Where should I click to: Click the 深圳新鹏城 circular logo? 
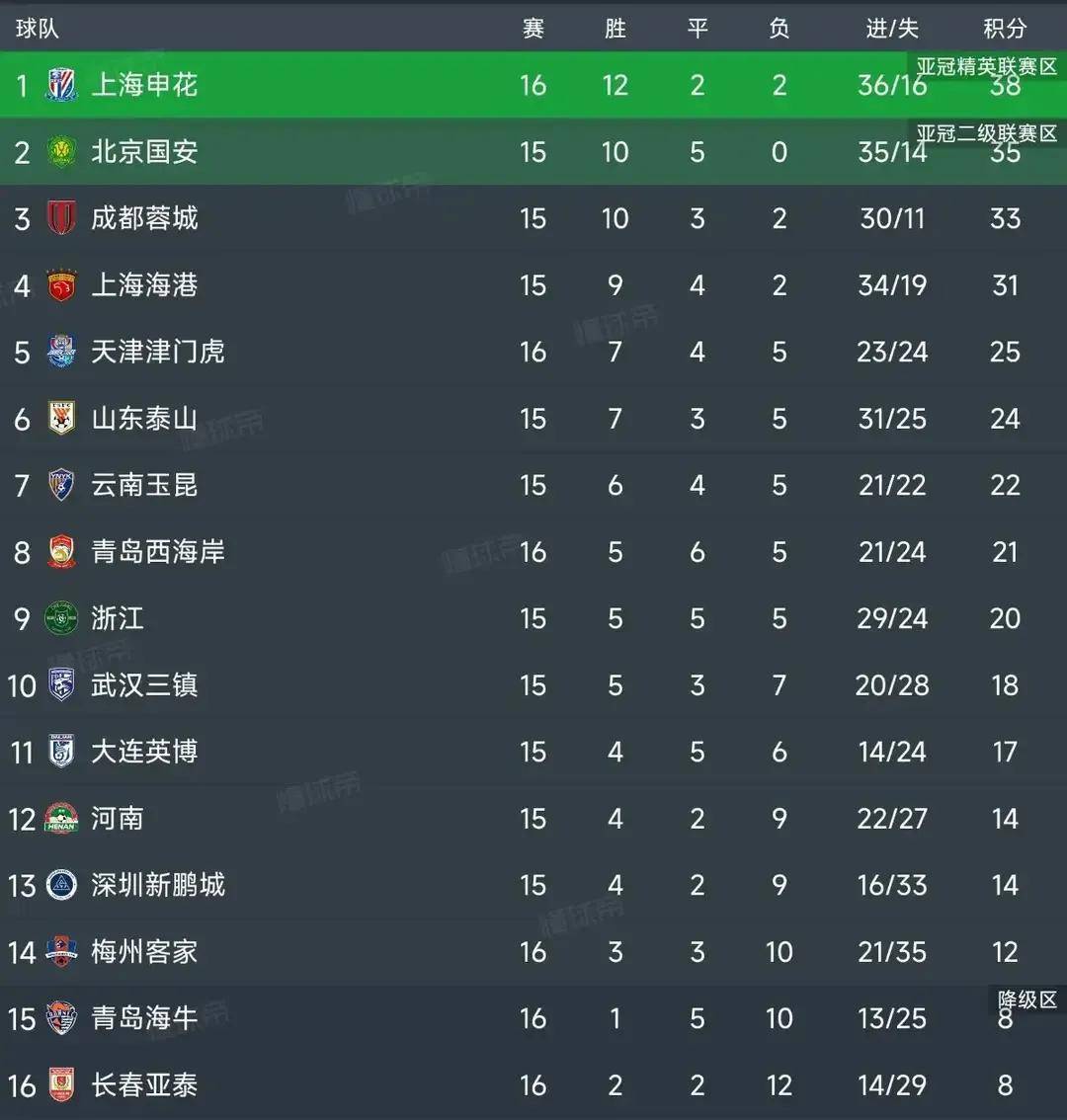61,885
